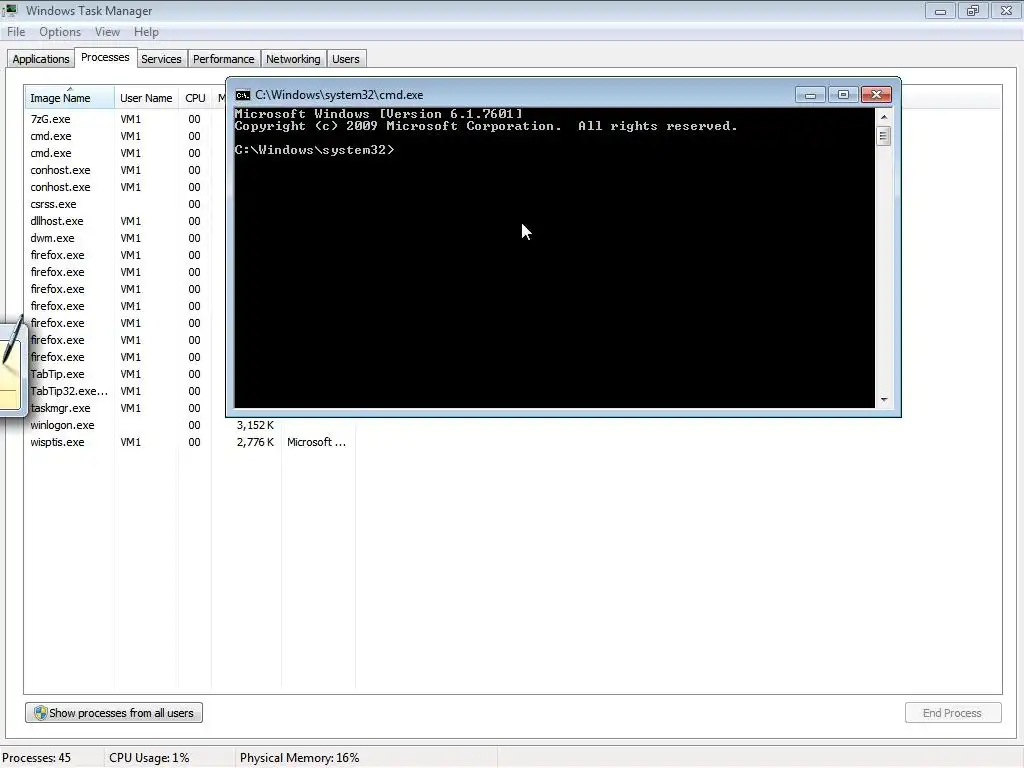
Task: Select the TabTip32.exe process
Action: coord(69,391)
